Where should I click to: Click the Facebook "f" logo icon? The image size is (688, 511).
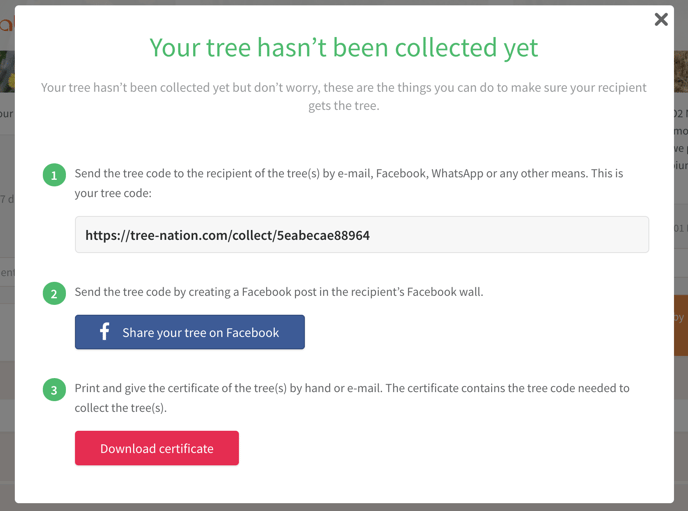(104, 332)
